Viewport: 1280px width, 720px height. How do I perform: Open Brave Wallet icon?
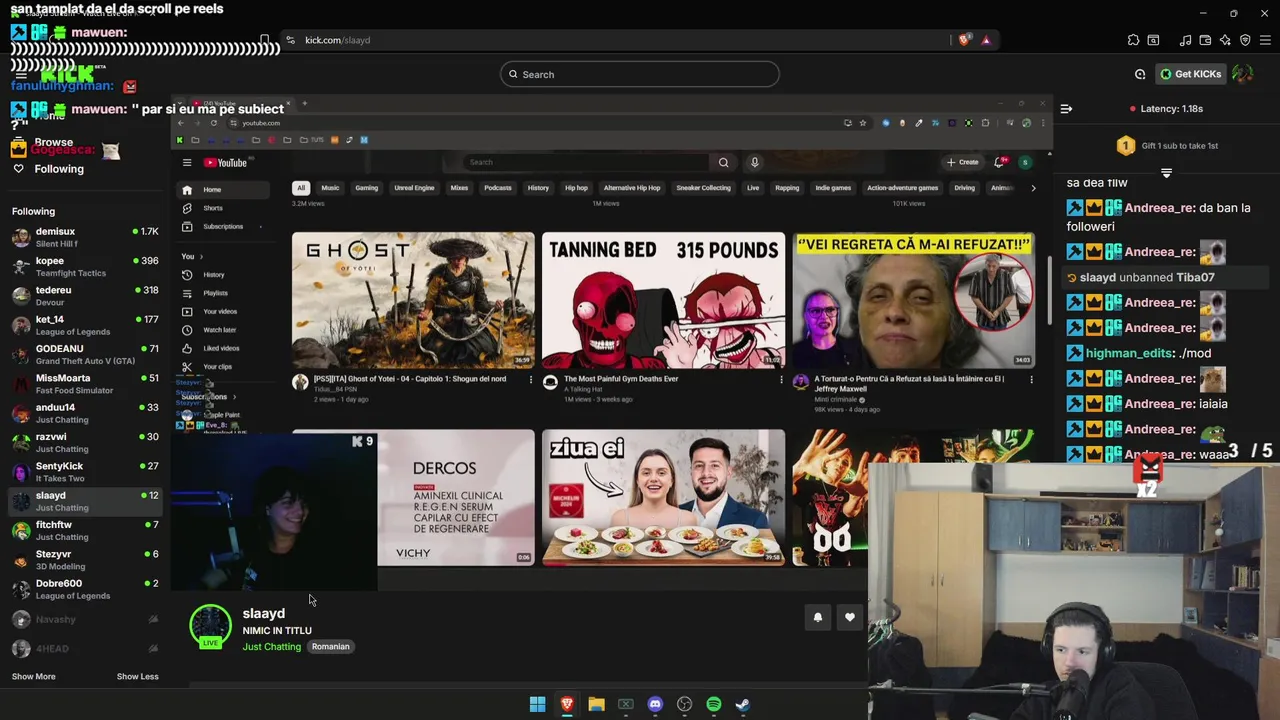click(x=1205, y=40)
